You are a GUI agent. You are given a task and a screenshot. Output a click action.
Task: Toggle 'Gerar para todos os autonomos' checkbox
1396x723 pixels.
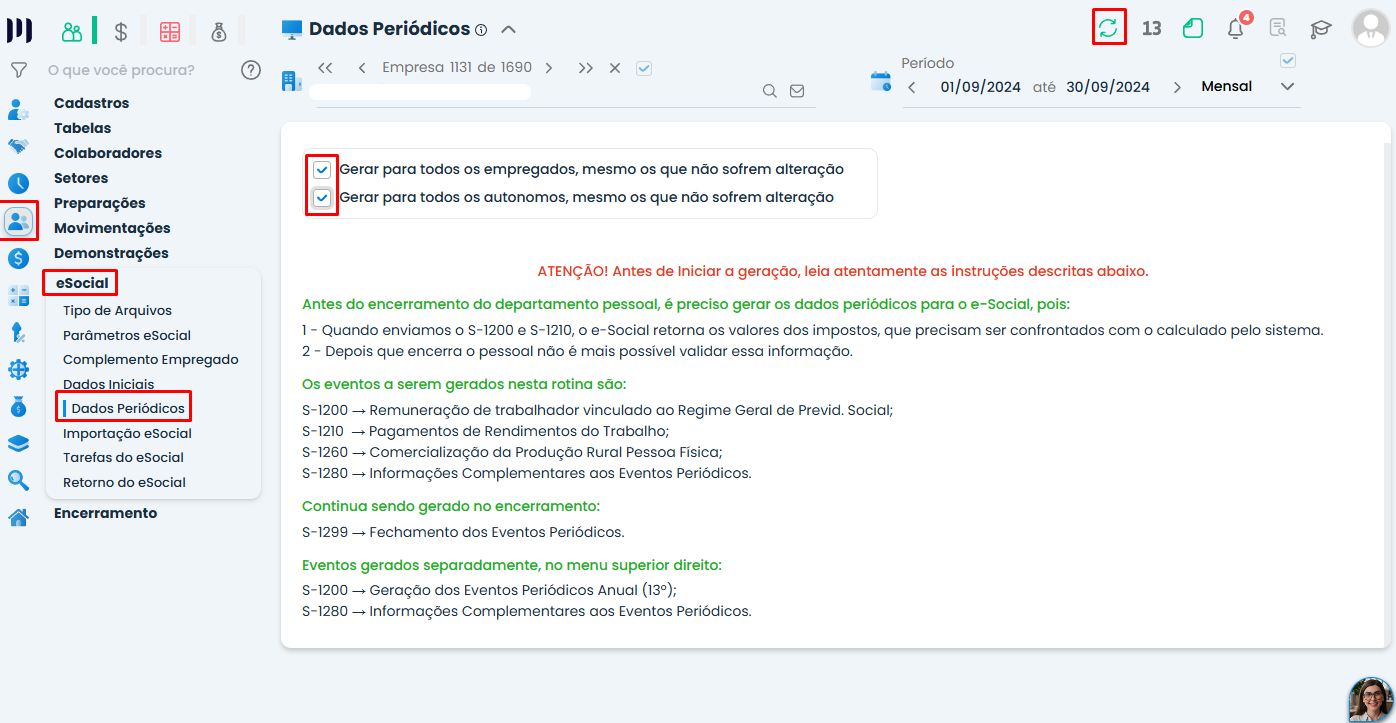[322, 198]
